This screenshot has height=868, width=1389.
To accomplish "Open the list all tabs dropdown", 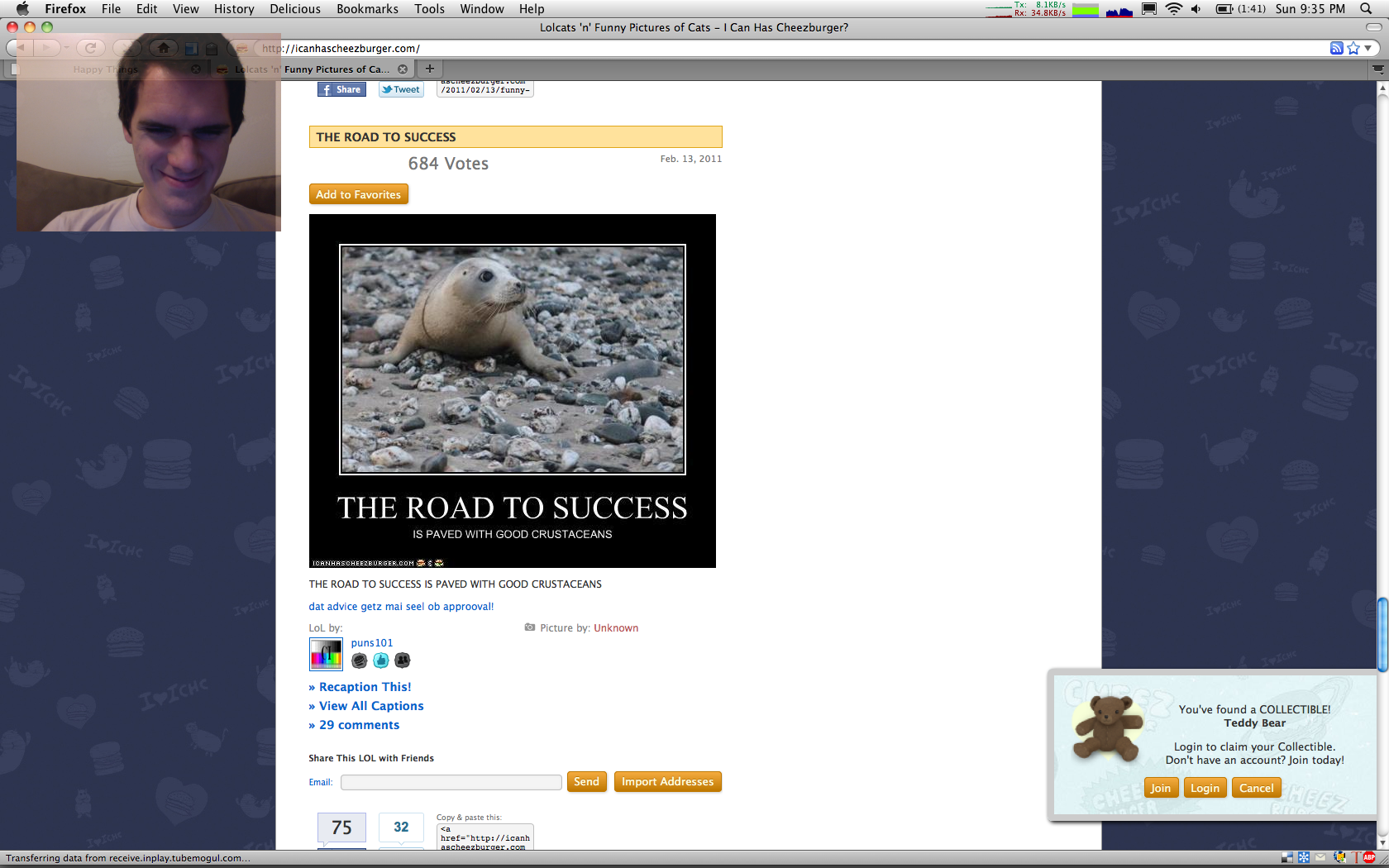I will (1378, 69).
